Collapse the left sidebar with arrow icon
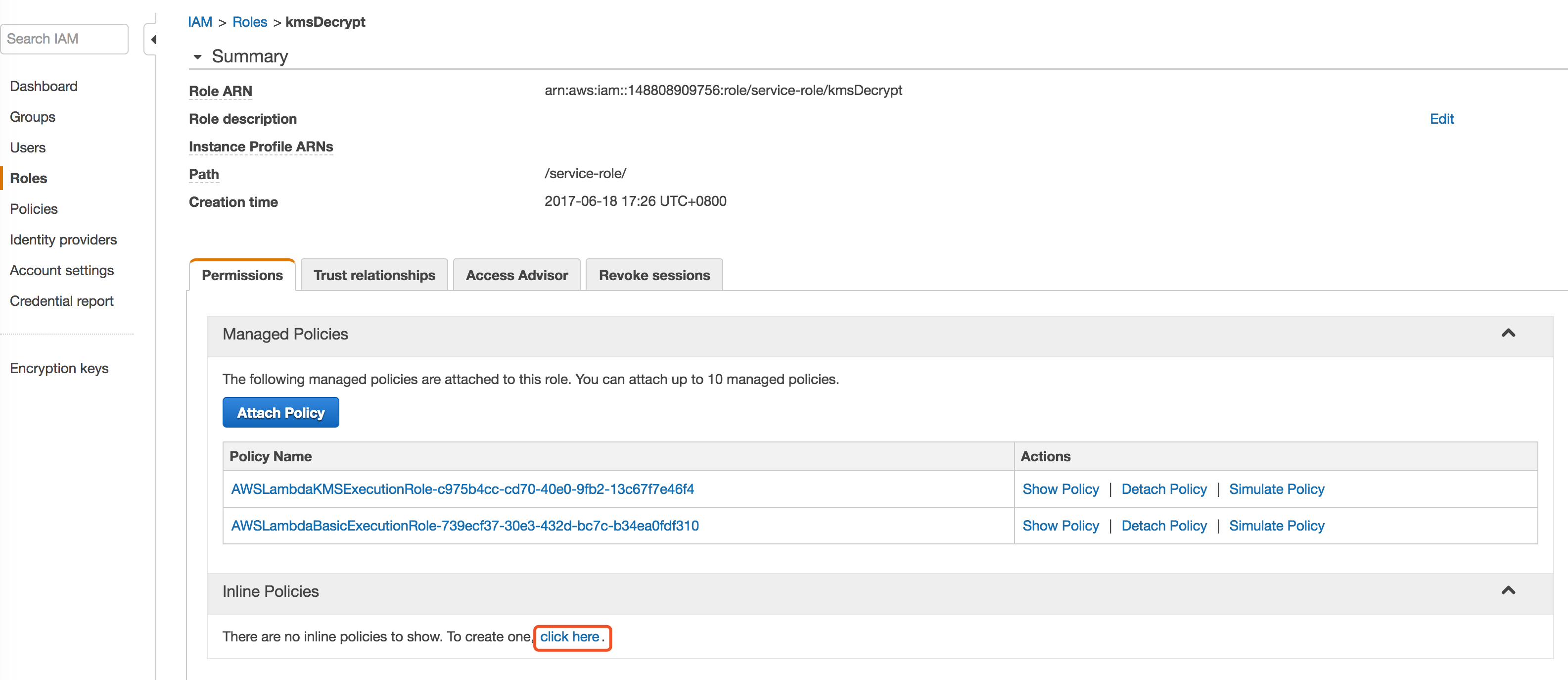 [153, 40]
